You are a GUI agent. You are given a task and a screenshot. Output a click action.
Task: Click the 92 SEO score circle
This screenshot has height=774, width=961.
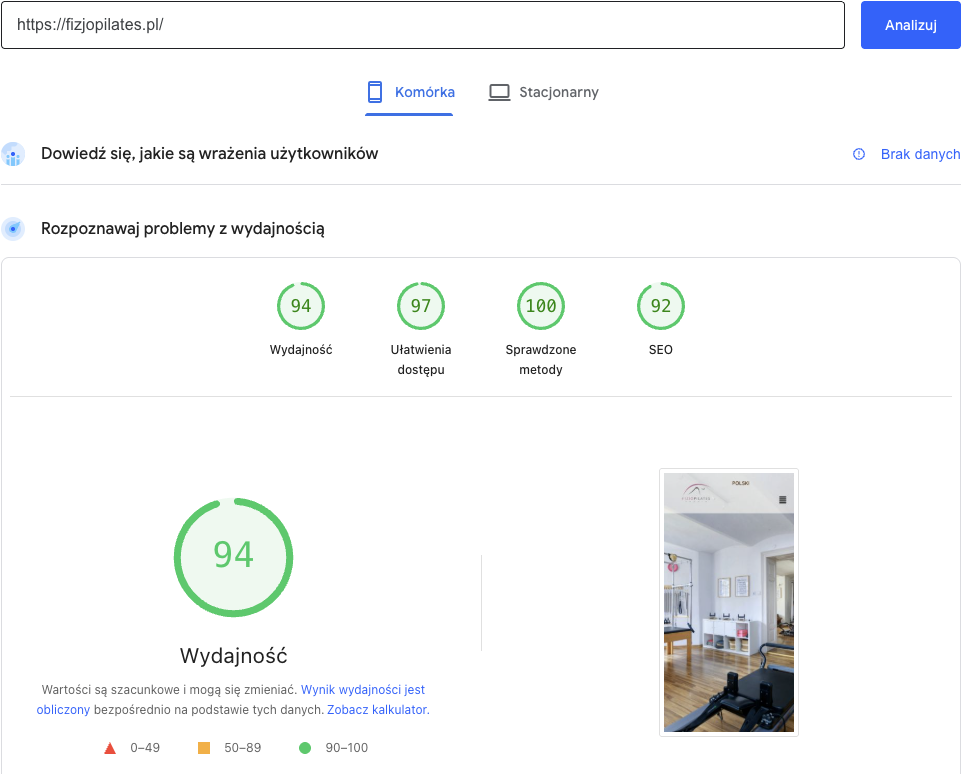pos(660,306)
